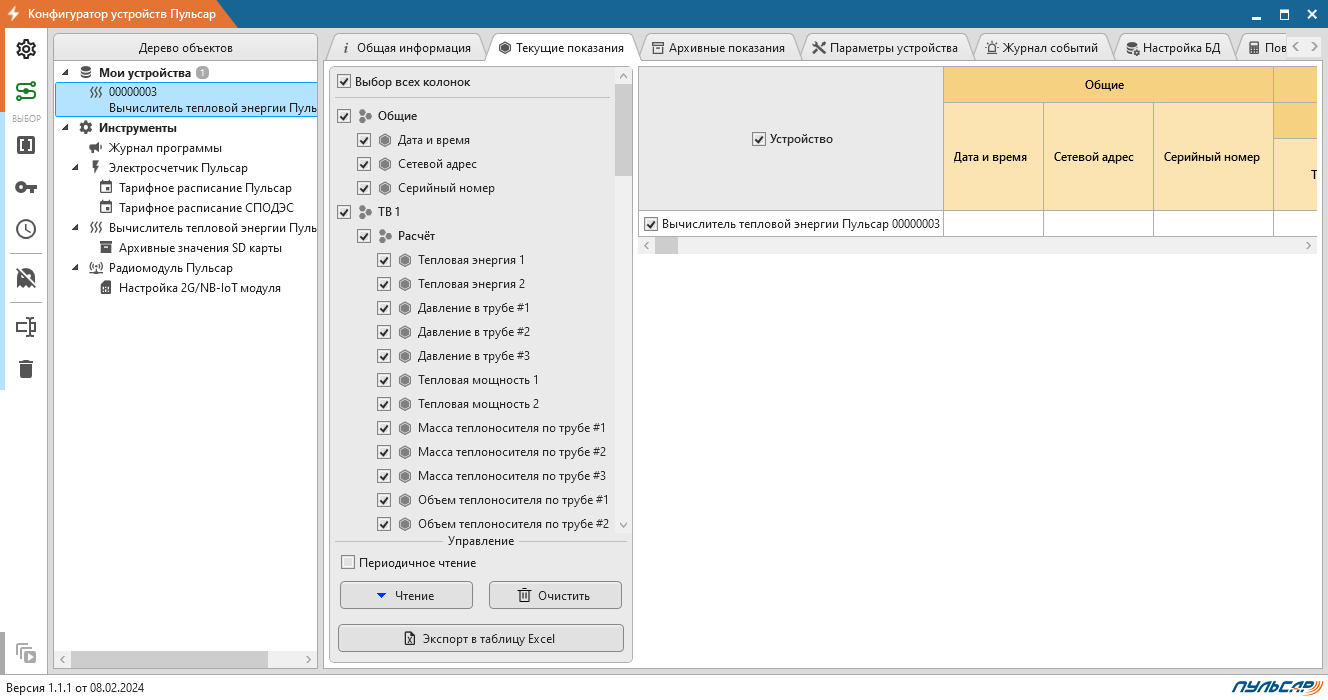Open the Журнал событий tab

[x=1041, y=47]
